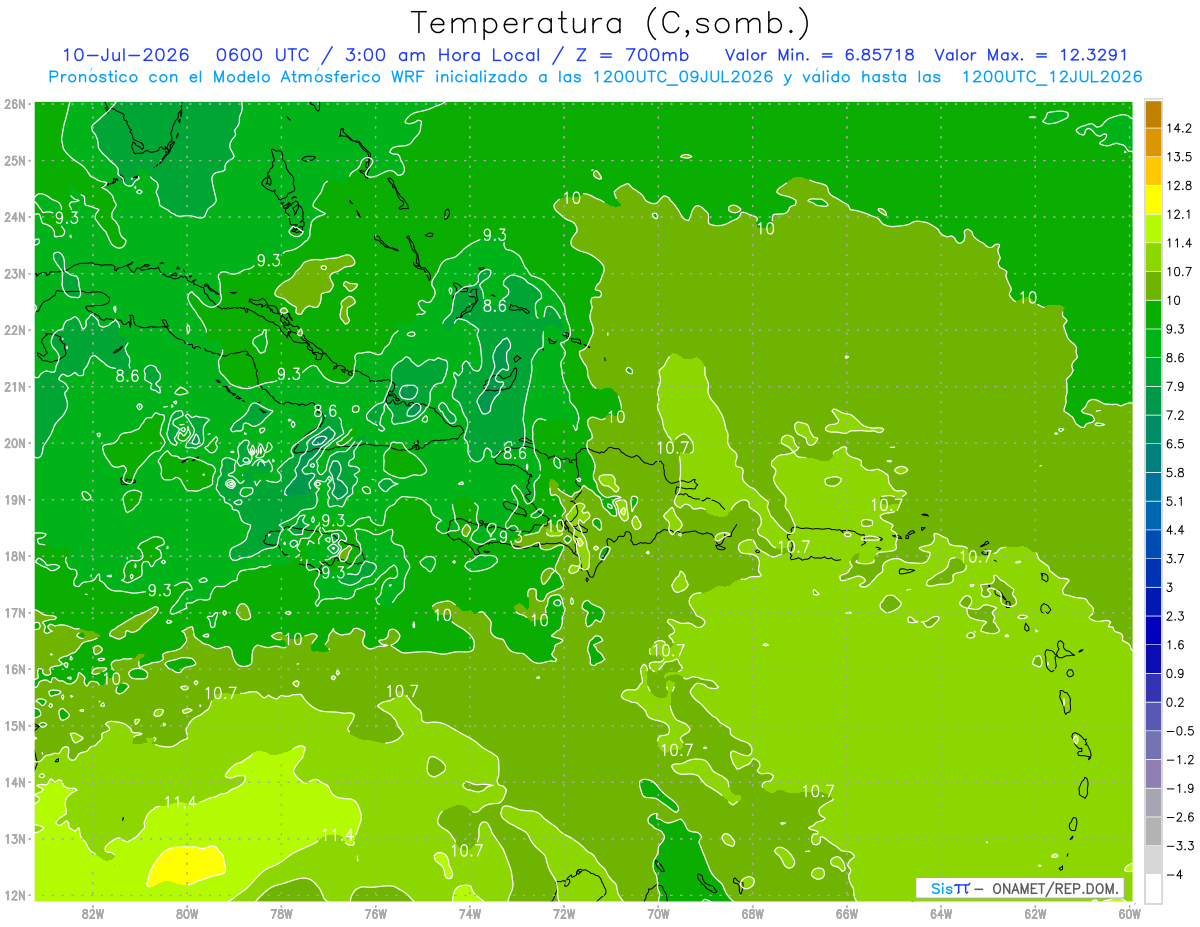
Task: Click the longitude axis label "64W"
Action: click(940, 913)
